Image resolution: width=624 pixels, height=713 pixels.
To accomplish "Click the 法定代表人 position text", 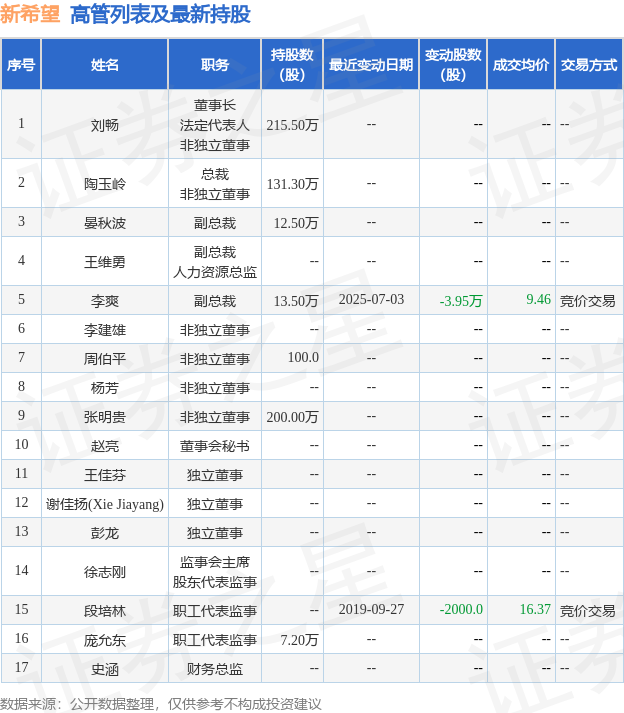I will 215,125.
